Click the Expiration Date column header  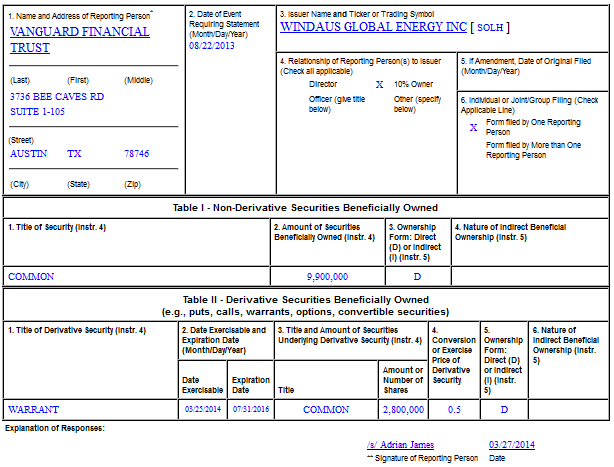tap(251, 385)
